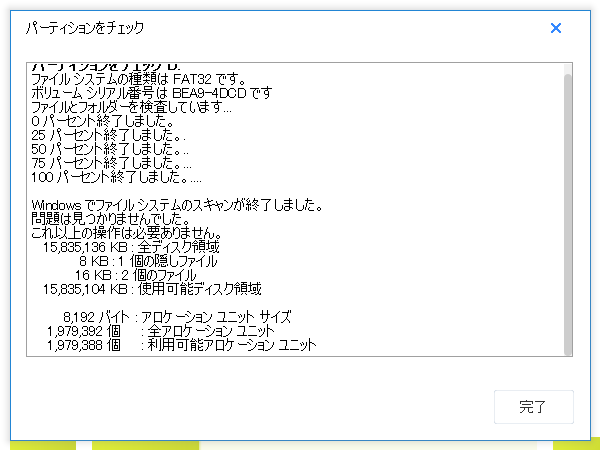This screenshot has height=450, width=600.
Task: Click the Windows file system scan finished line
Action: tap(177, 205)
